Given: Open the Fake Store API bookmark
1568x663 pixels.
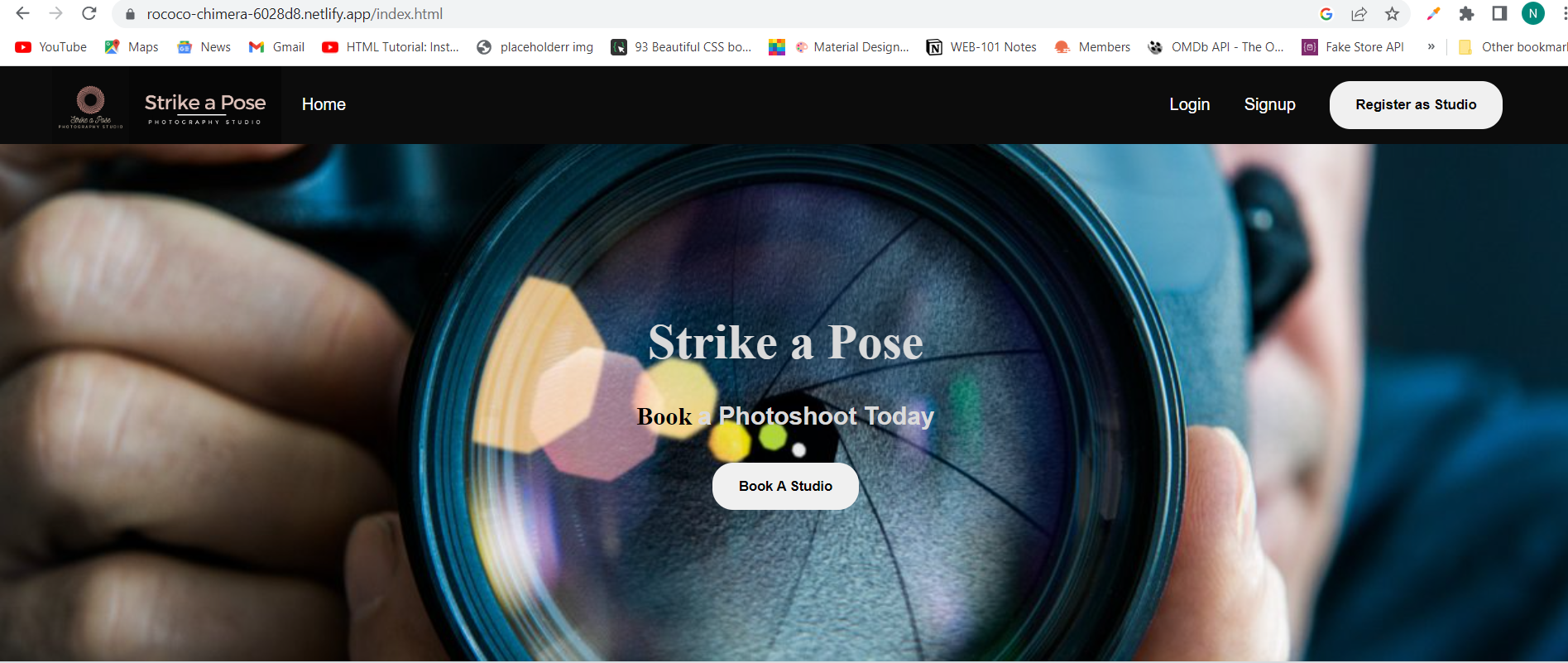Looking at the screenshot, I should 1353,47.
